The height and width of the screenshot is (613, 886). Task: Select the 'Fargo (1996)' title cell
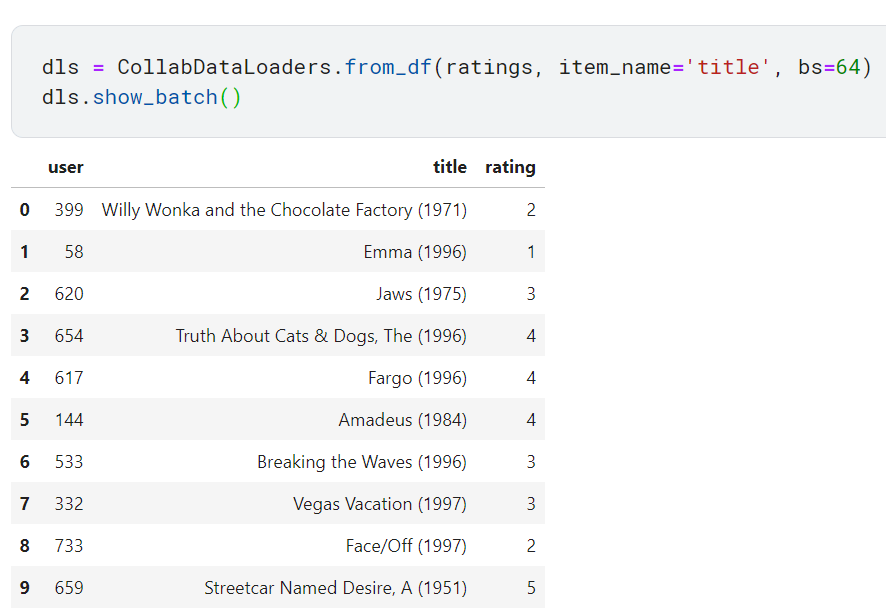(418, 378)
